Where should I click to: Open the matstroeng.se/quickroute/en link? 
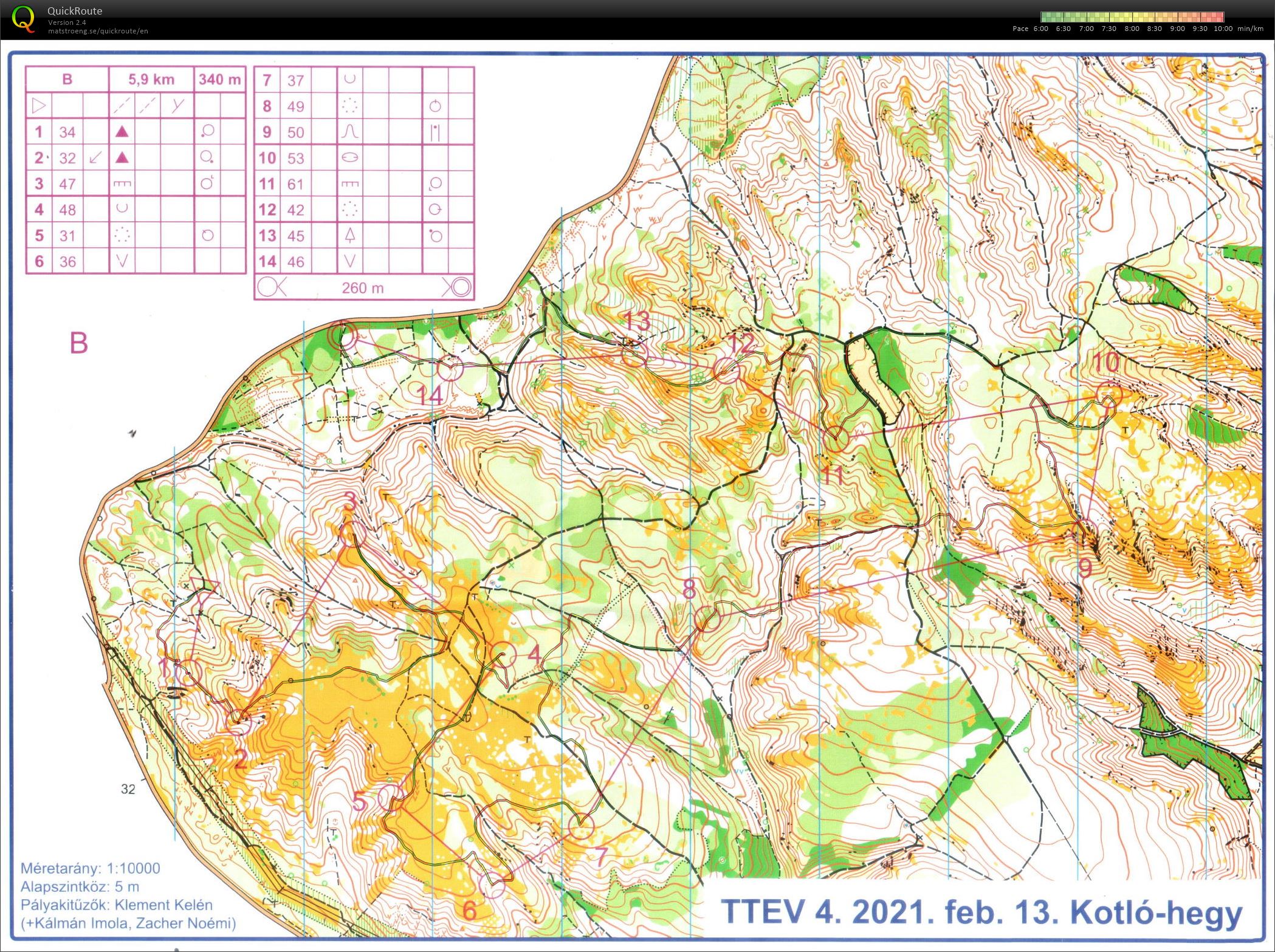point(98,31)
